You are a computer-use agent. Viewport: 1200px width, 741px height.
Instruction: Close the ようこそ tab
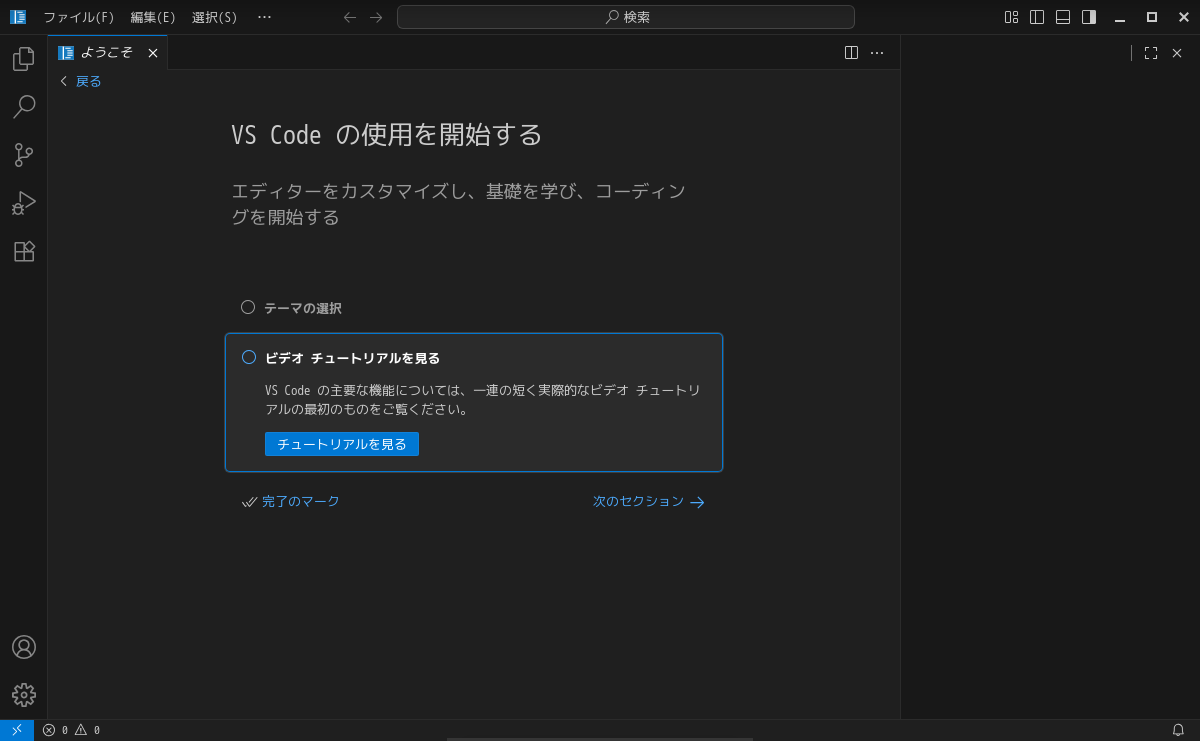tap(153, 53)
